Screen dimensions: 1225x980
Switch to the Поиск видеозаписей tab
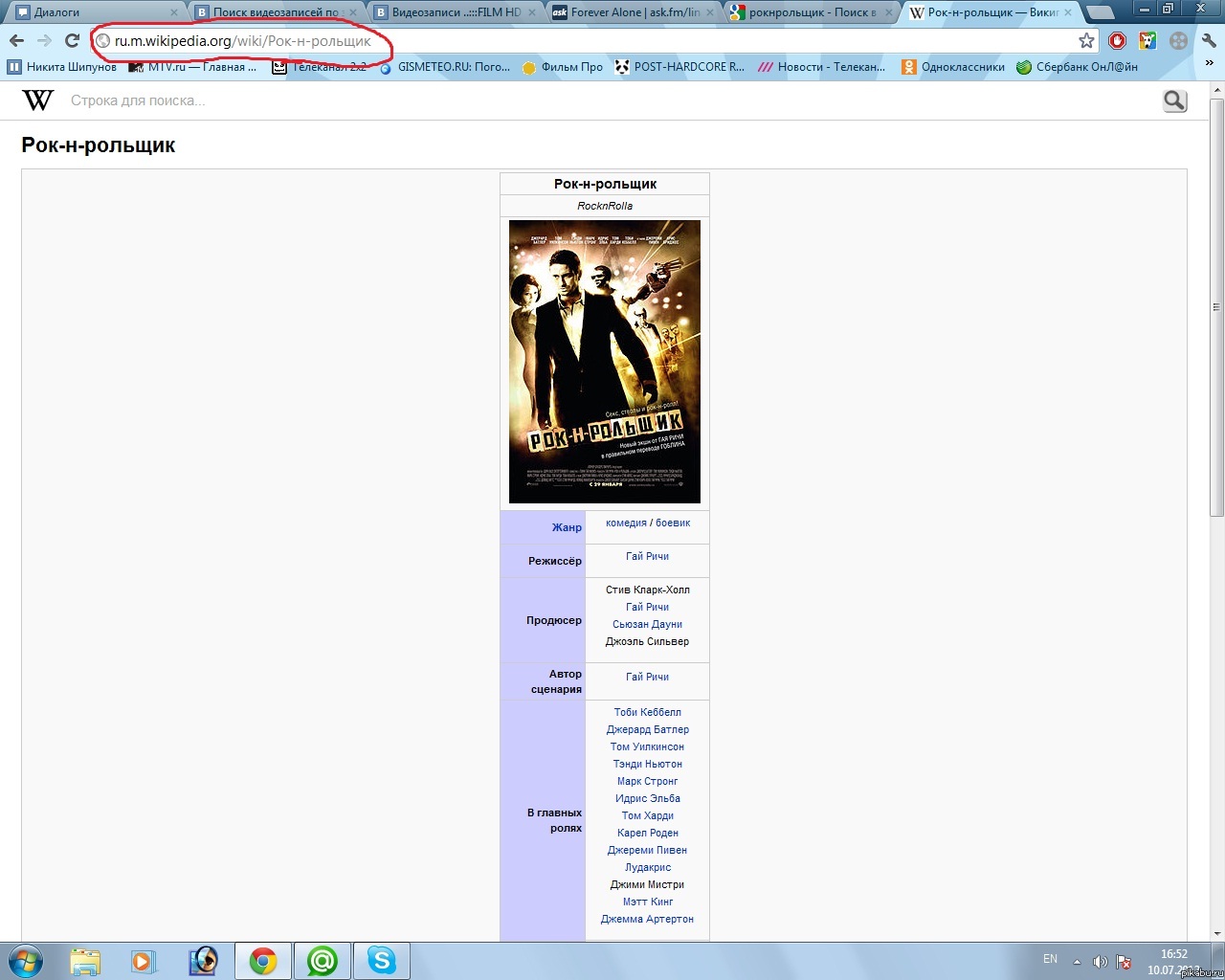273,12
